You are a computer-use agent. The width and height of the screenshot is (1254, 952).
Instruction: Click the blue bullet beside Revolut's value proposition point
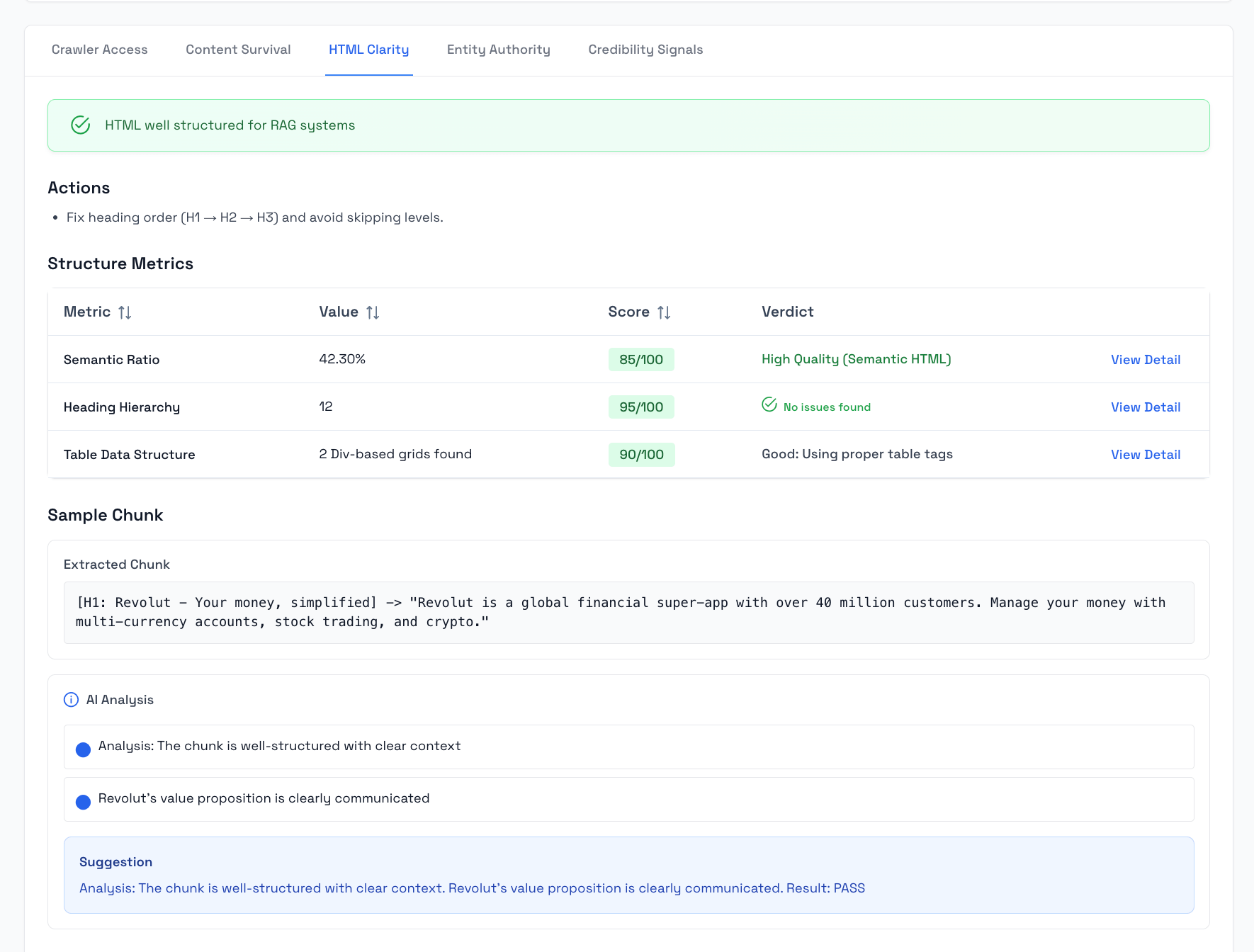click(x=83, y=801)
